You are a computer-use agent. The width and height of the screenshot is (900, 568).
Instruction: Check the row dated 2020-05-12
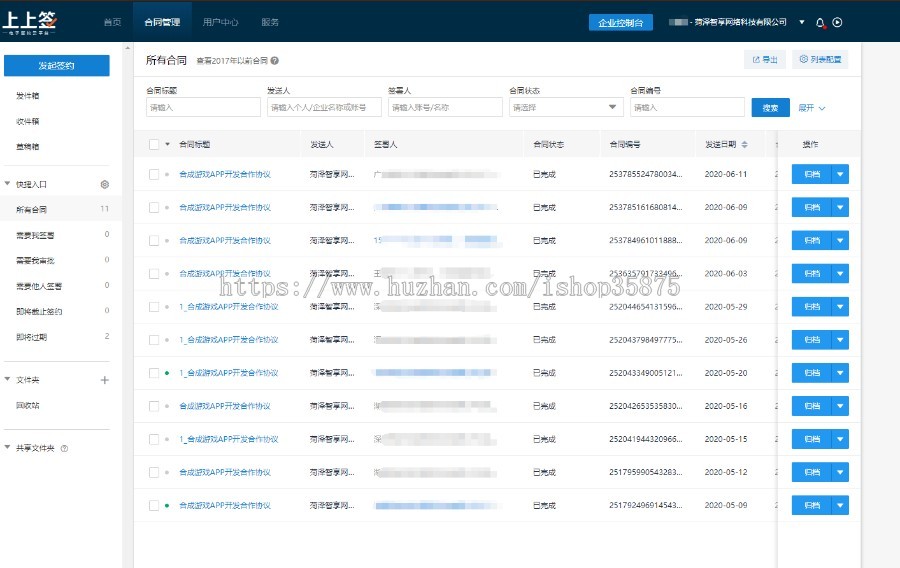(x=154, y=472)
